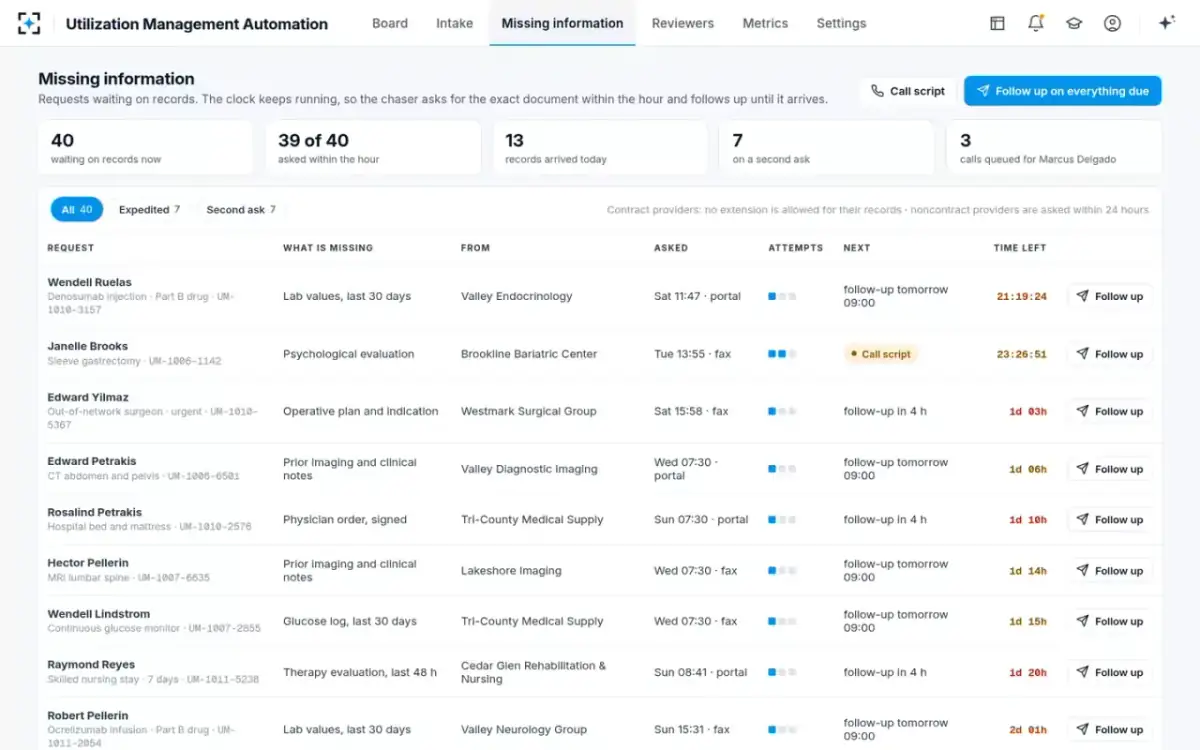
Task: Click attempts indicator for Wendell Ruelas
Action: pos(782,296)
